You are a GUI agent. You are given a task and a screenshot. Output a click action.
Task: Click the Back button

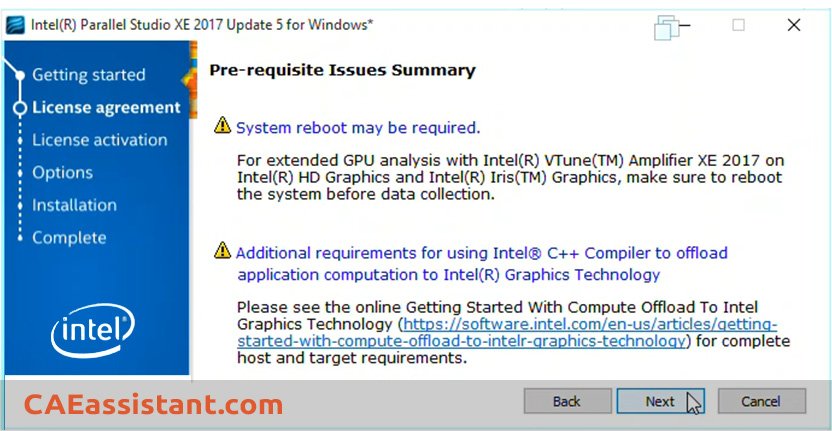coord(567,401)
